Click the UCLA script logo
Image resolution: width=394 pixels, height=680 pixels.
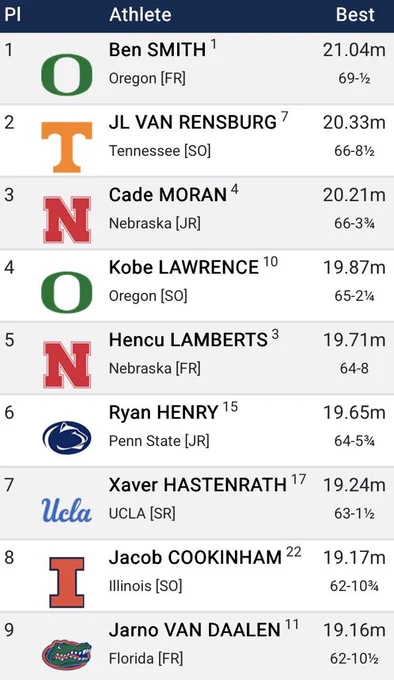[67, 510]
